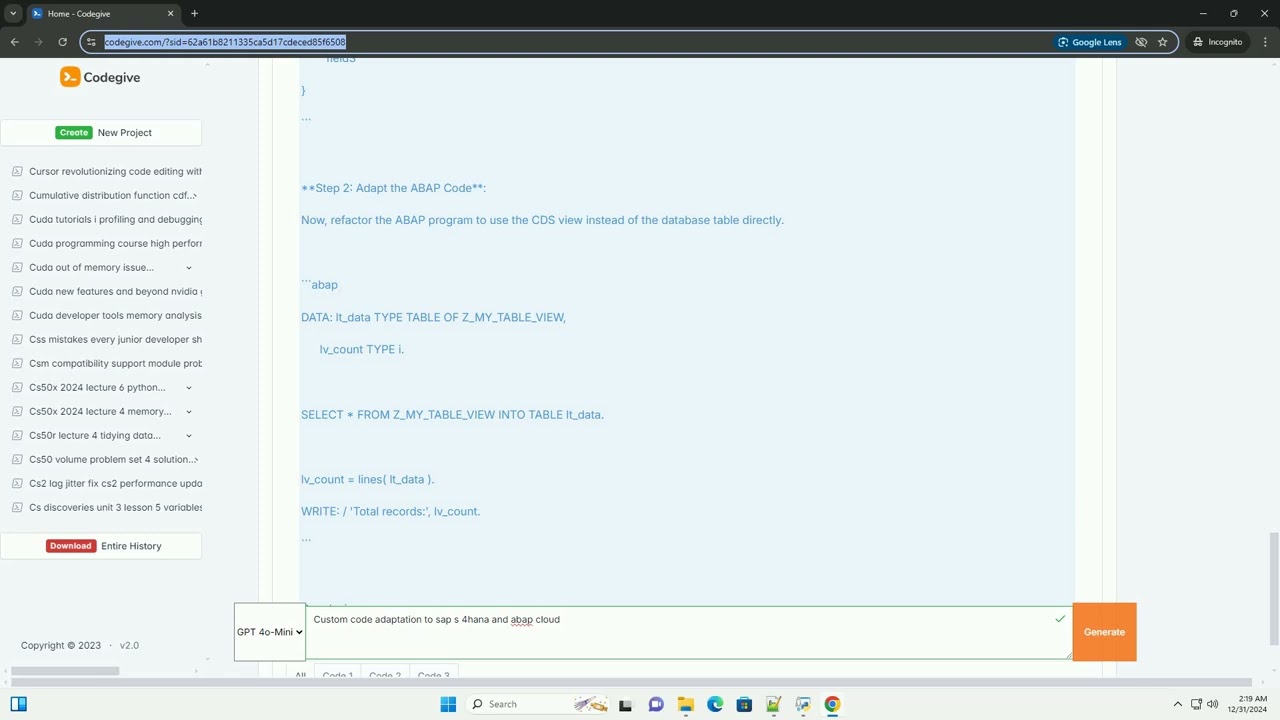Click the Codegive logo icon

70,77
